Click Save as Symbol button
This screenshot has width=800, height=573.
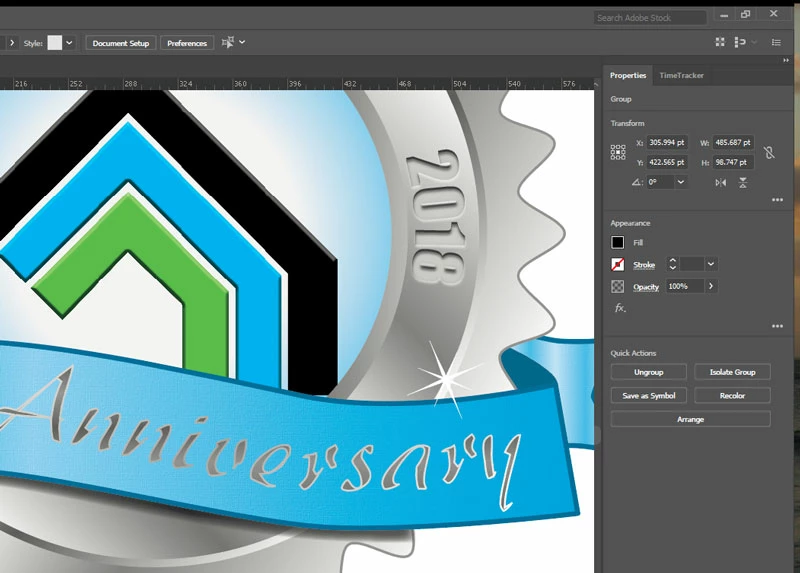click(648, 395)
